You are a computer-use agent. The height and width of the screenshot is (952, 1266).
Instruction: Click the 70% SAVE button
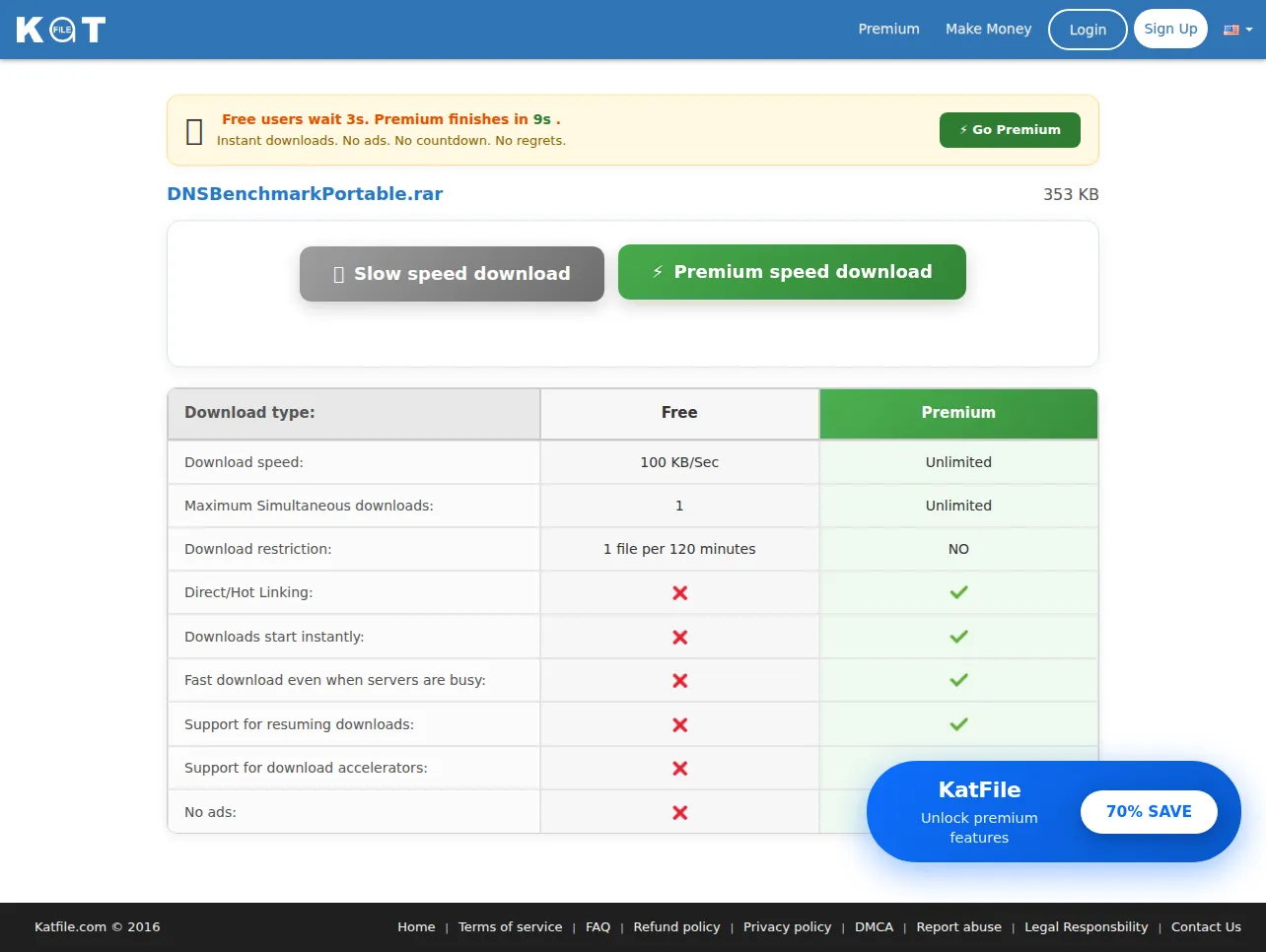pos(1149,812)
